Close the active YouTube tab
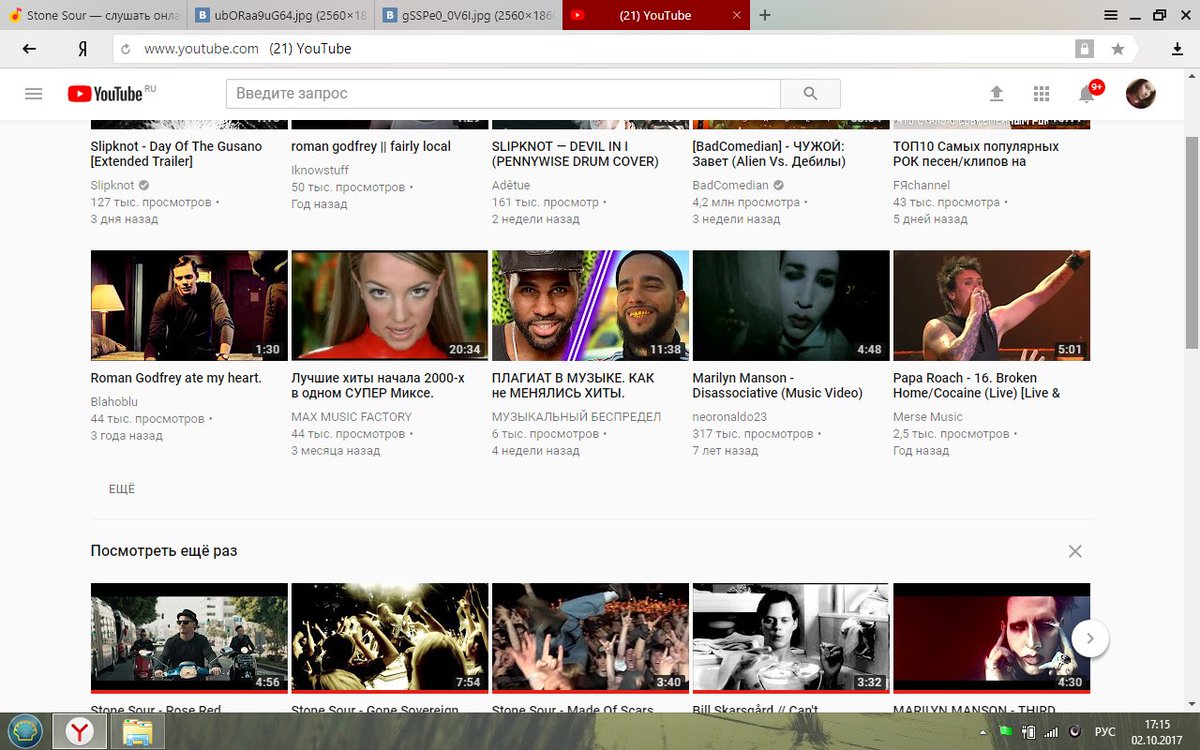The width and height of the screenshot is (1200, 750). point(737,15)
